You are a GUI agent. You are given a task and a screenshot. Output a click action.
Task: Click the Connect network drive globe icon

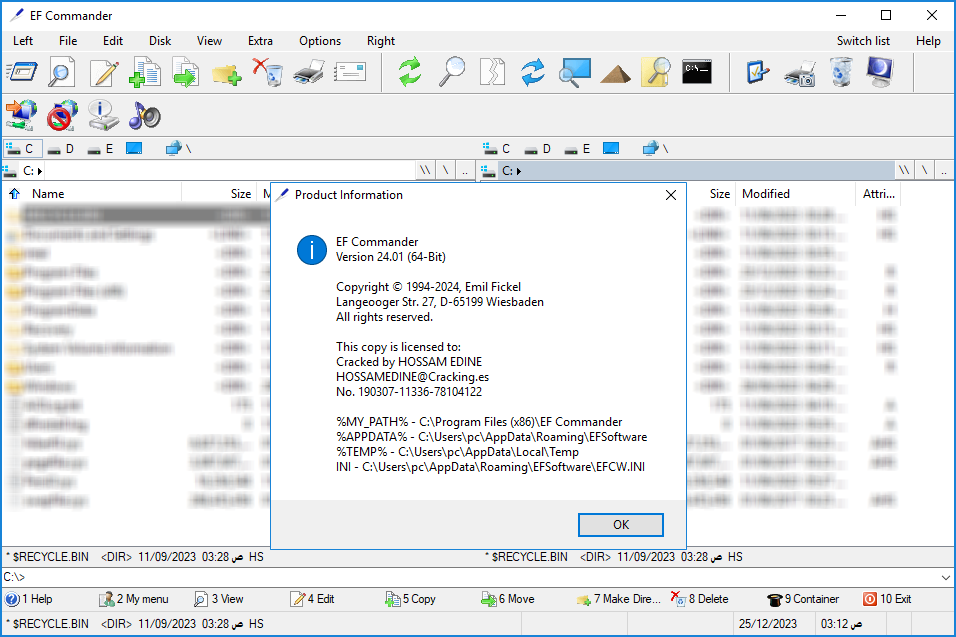21,115
